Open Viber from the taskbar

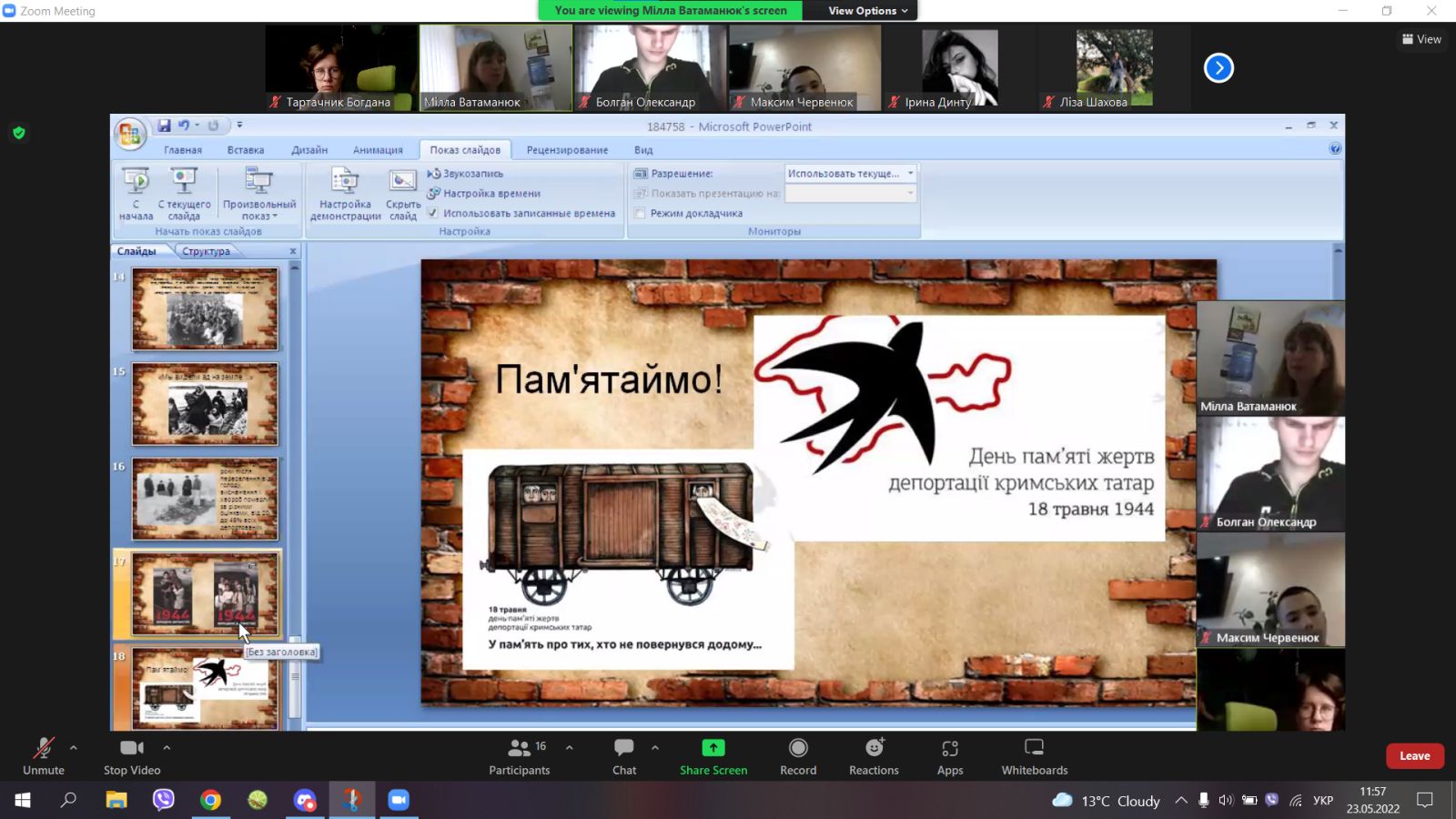tap(163, 800)
